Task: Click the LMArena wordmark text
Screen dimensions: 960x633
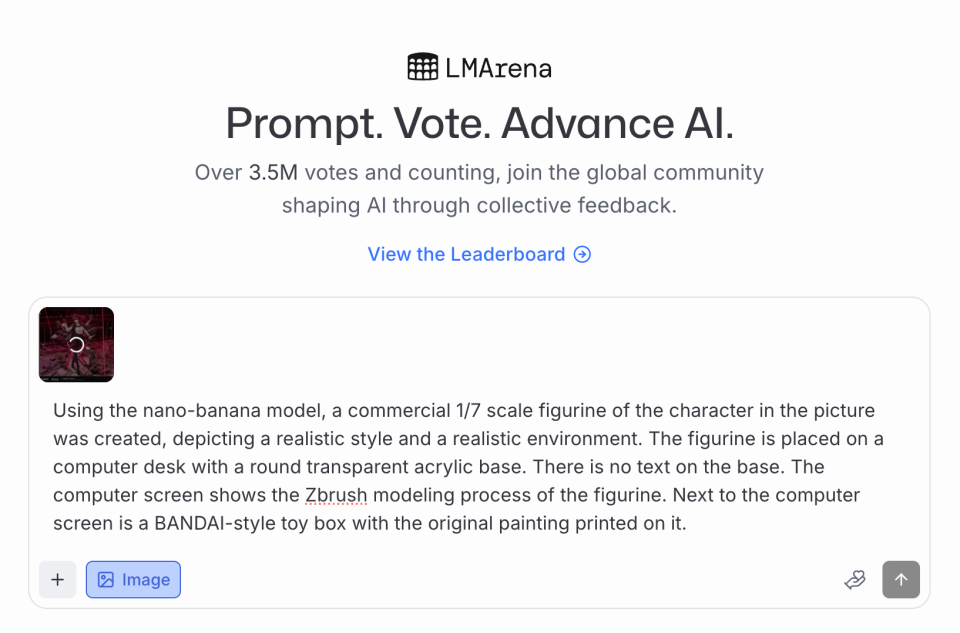Action: 498,68
